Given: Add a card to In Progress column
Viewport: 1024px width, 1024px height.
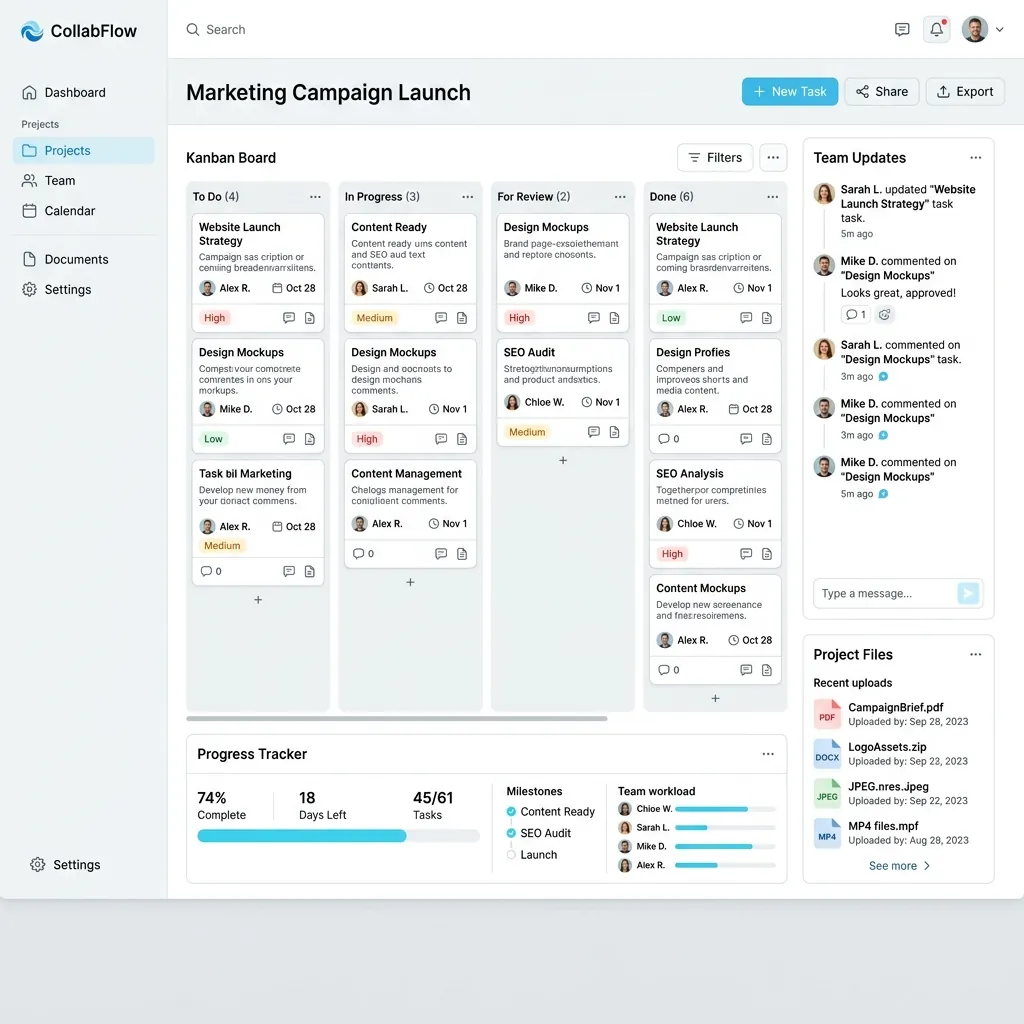Looking at the screenshot, I should coord(410,582).
